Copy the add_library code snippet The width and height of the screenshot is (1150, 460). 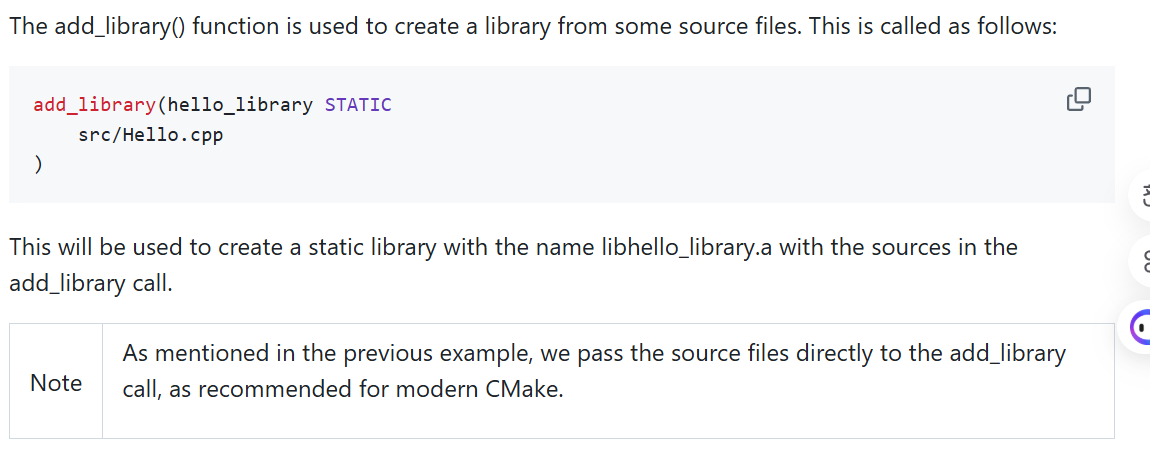[1078, 99]
